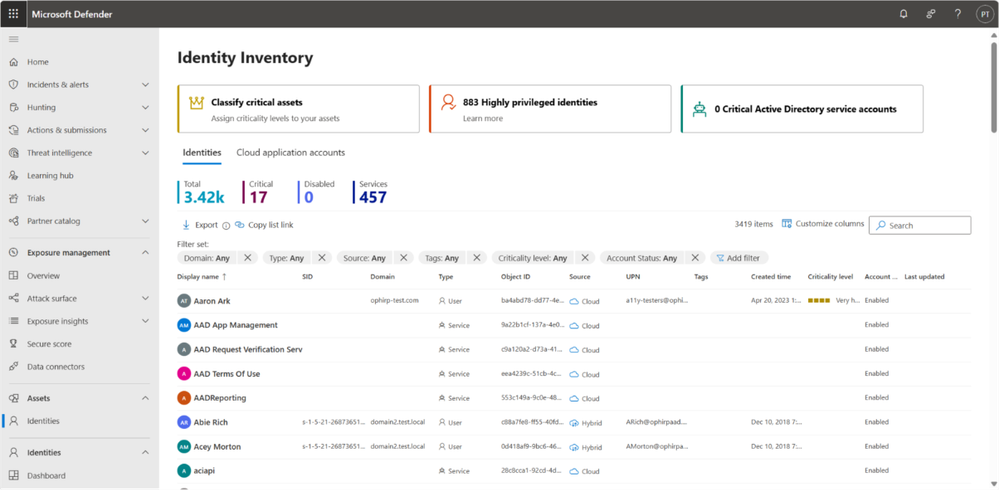The width and height of the screenshot is (999, 491).
Task: Click the info icon next to Export
Action: [226, 225]
